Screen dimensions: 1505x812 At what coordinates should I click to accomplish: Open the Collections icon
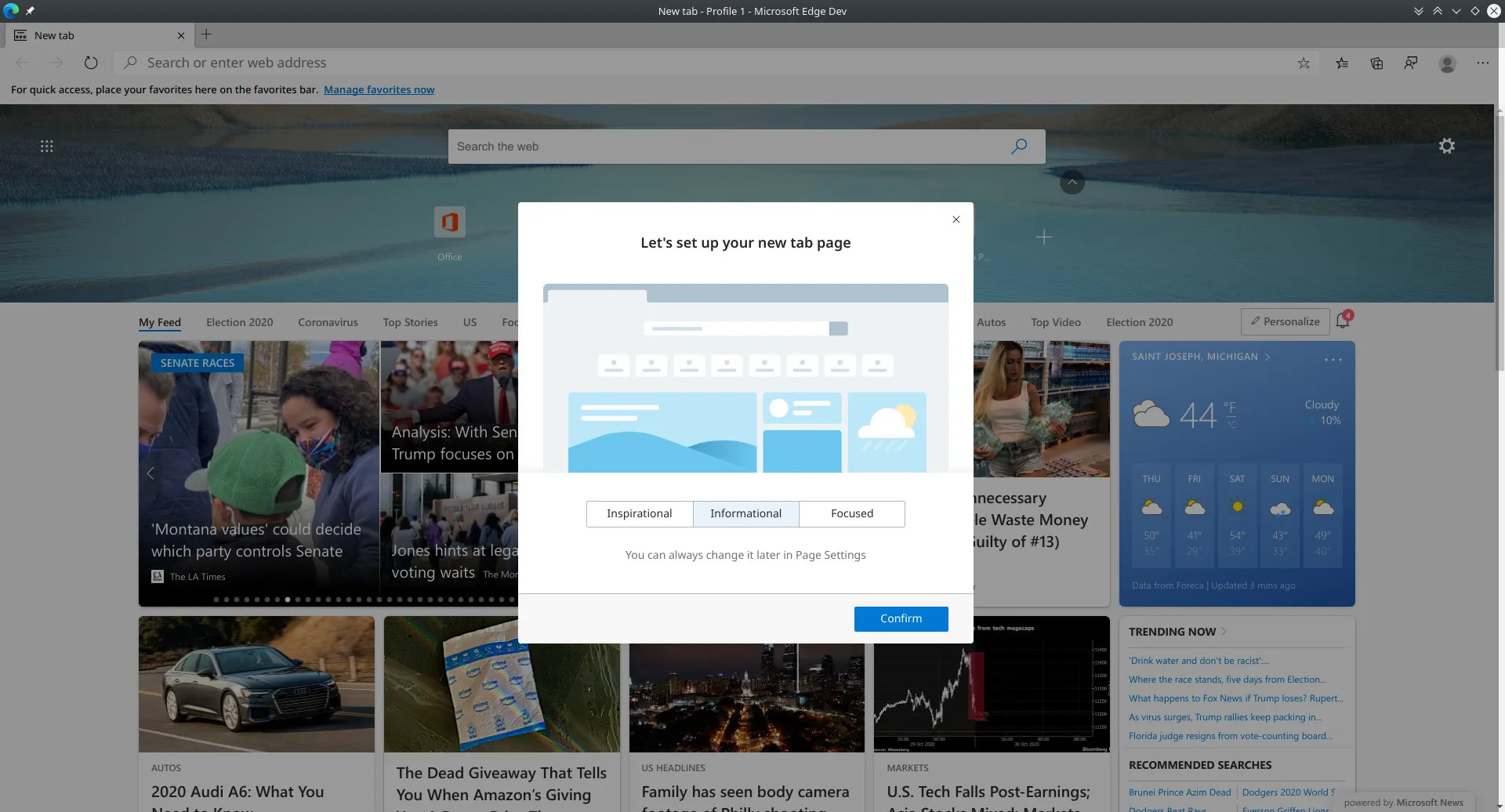[1376, 63]
